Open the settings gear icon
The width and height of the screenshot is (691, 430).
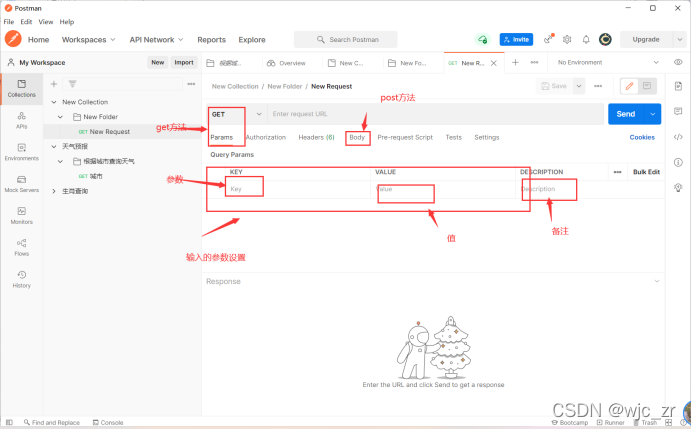tap(567, 39)
